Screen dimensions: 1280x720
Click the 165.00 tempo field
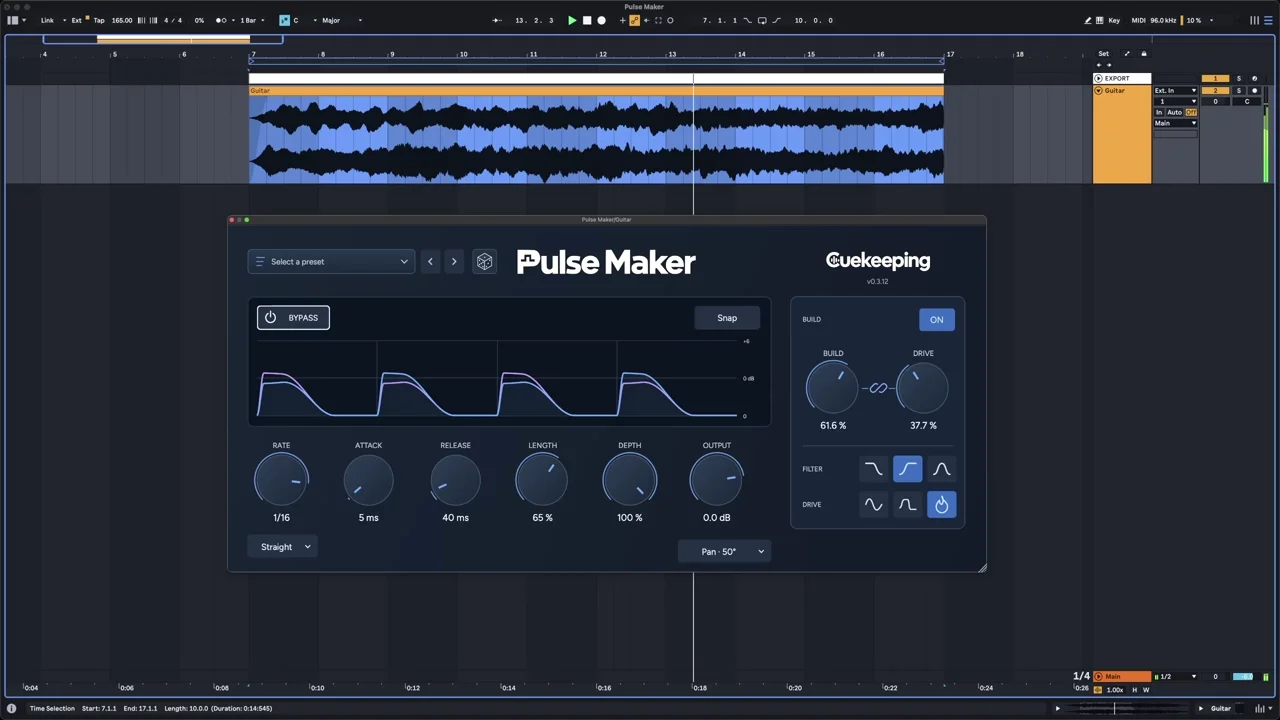pos(121,20)
